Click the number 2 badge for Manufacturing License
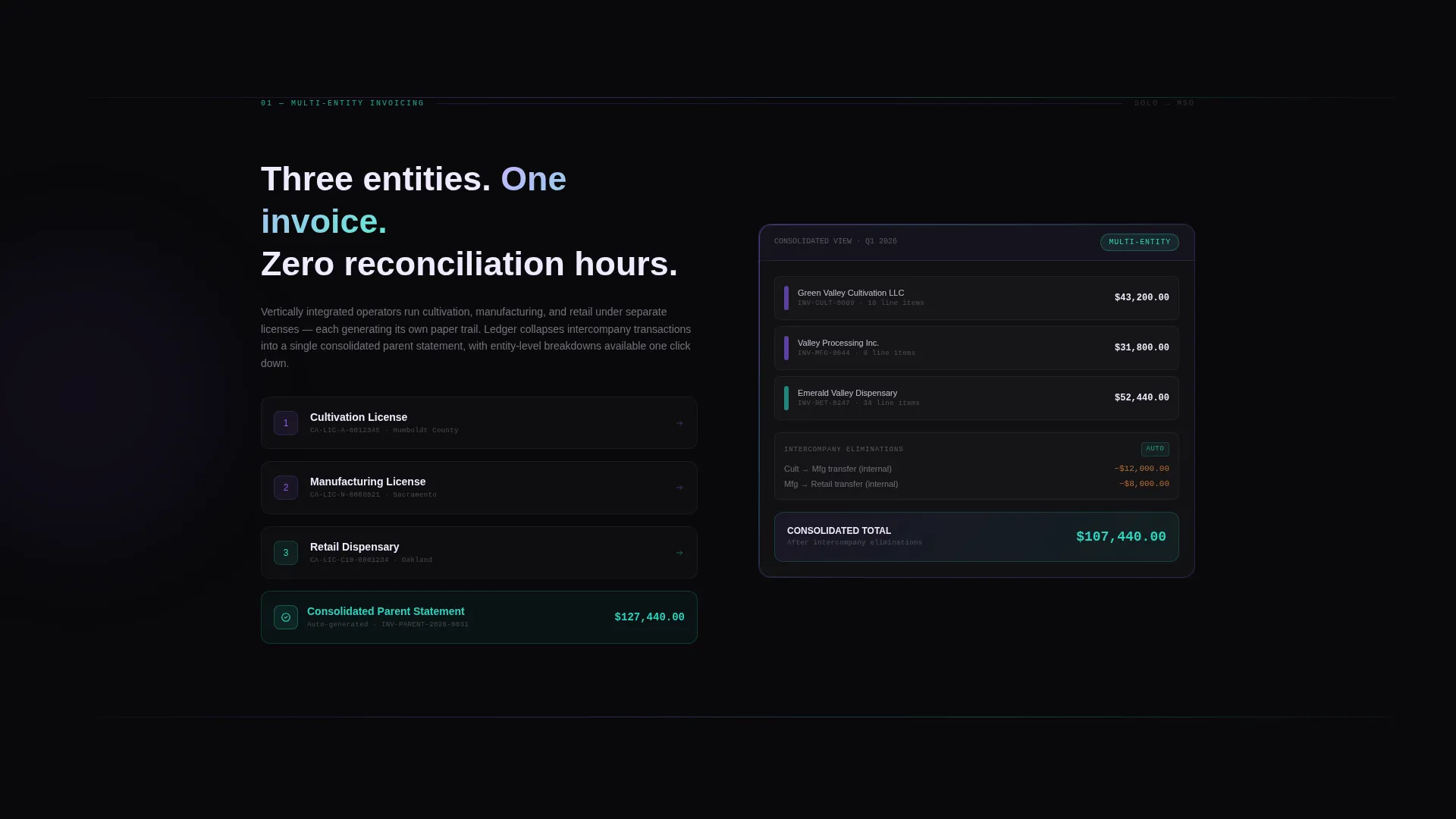 286,488
